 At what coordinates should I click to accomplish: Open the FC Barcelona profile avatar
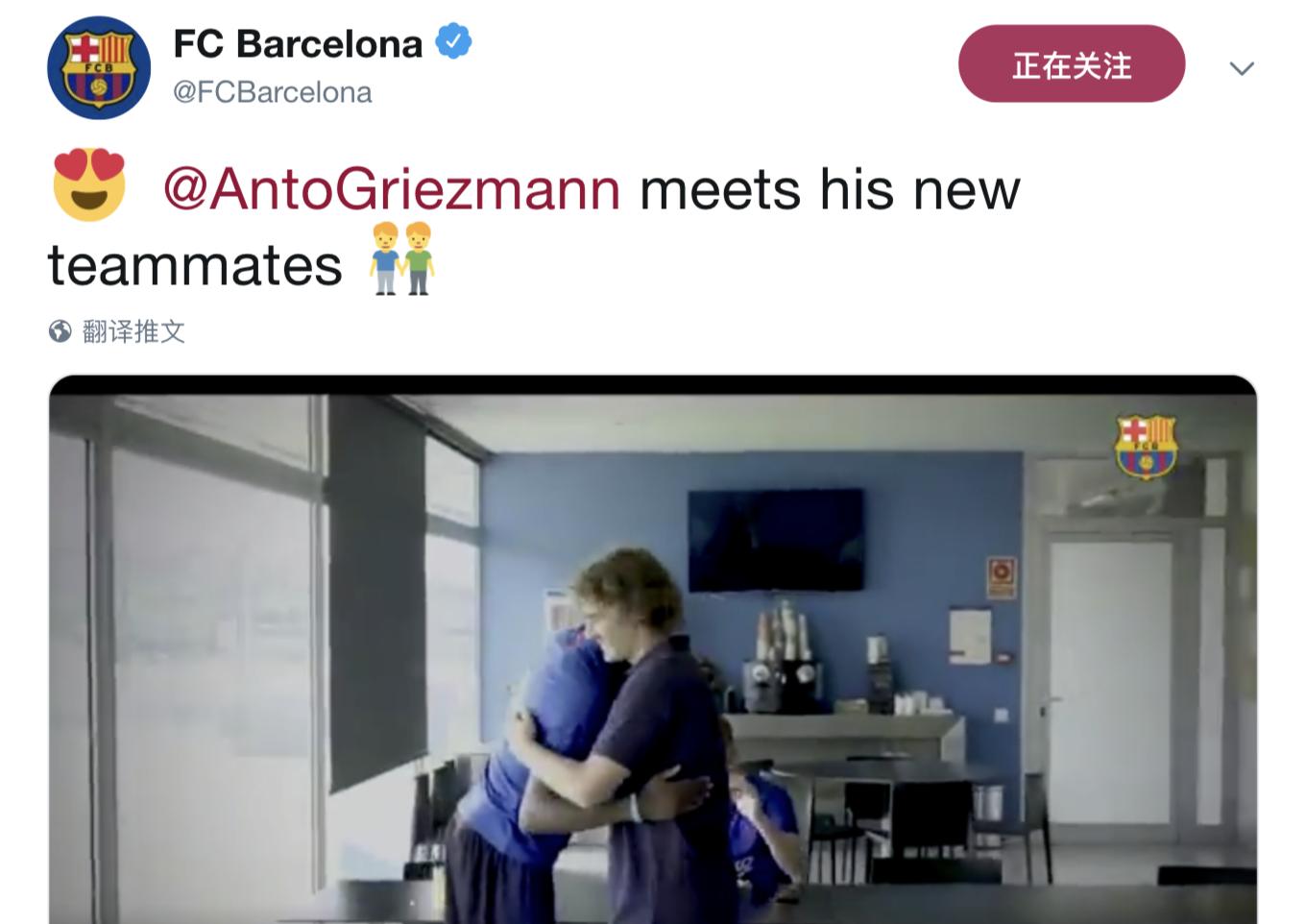point(99,67)
